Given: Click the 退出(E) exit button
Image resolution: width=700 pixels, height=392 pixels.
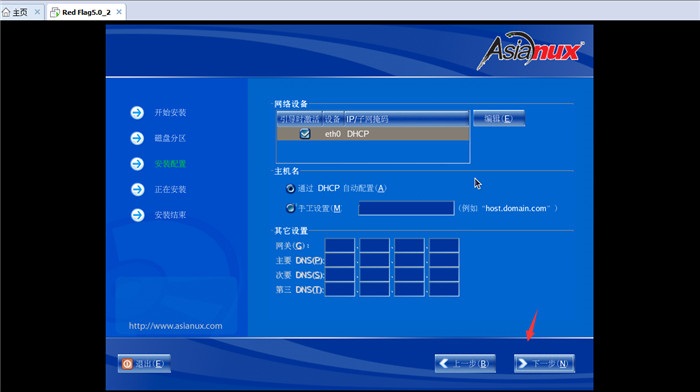Looking at the screenshot, I should point(144,363).
